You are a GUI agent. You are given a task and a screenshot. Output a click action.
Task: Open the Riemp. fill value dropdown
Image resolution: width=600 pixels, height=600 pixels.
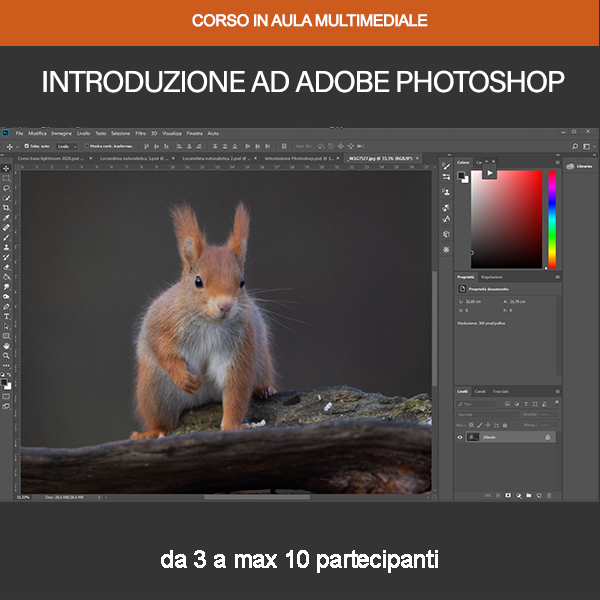[555, 425]
